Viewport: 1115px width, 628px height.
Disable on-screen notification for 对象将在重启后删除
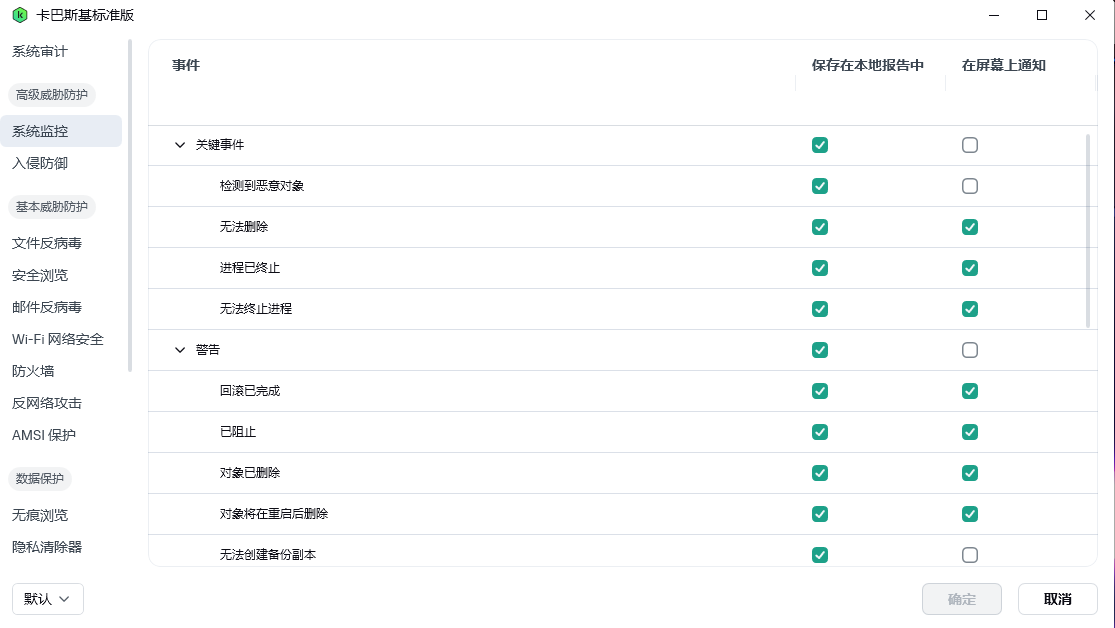970,514
